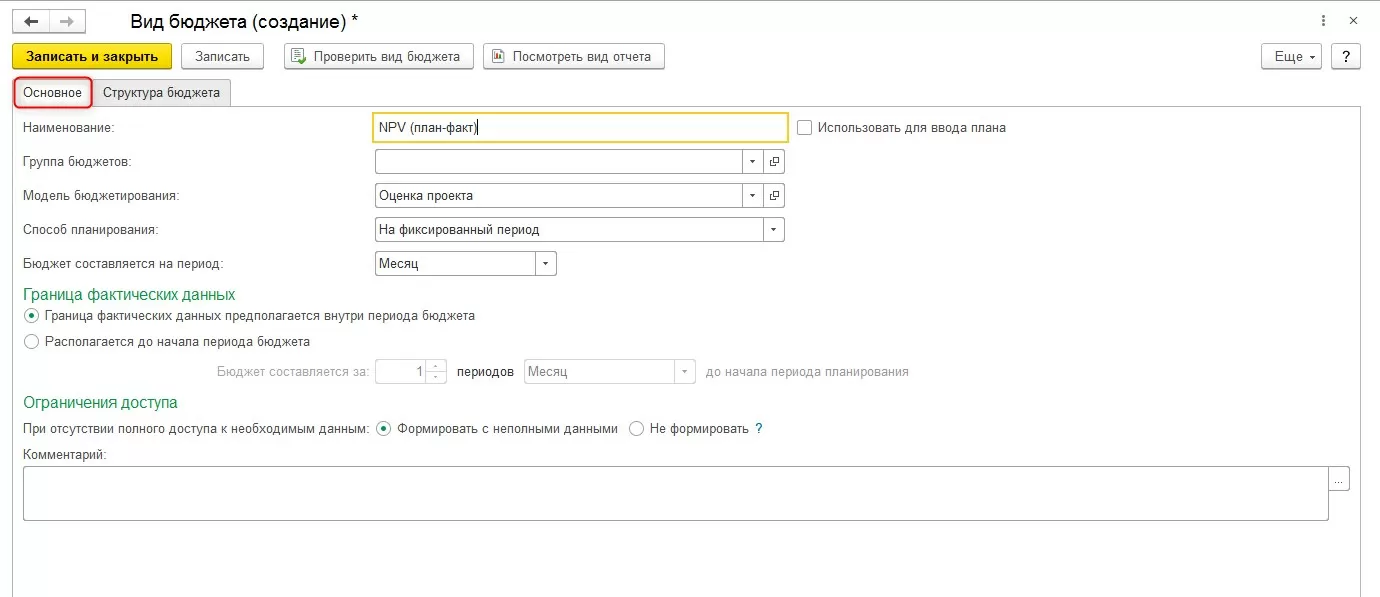Expand the Группа бюджетов dropdown list

(x=752, y=161)
